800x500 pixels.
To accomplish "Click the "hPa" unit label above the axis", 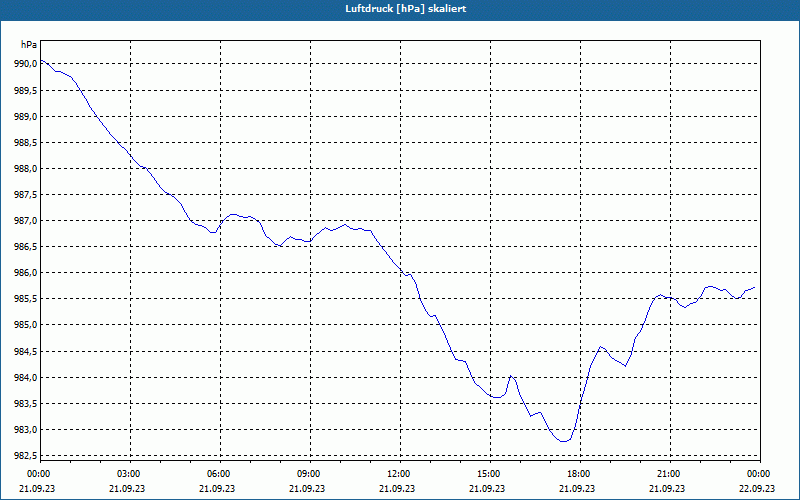I will tap(29, 45).
